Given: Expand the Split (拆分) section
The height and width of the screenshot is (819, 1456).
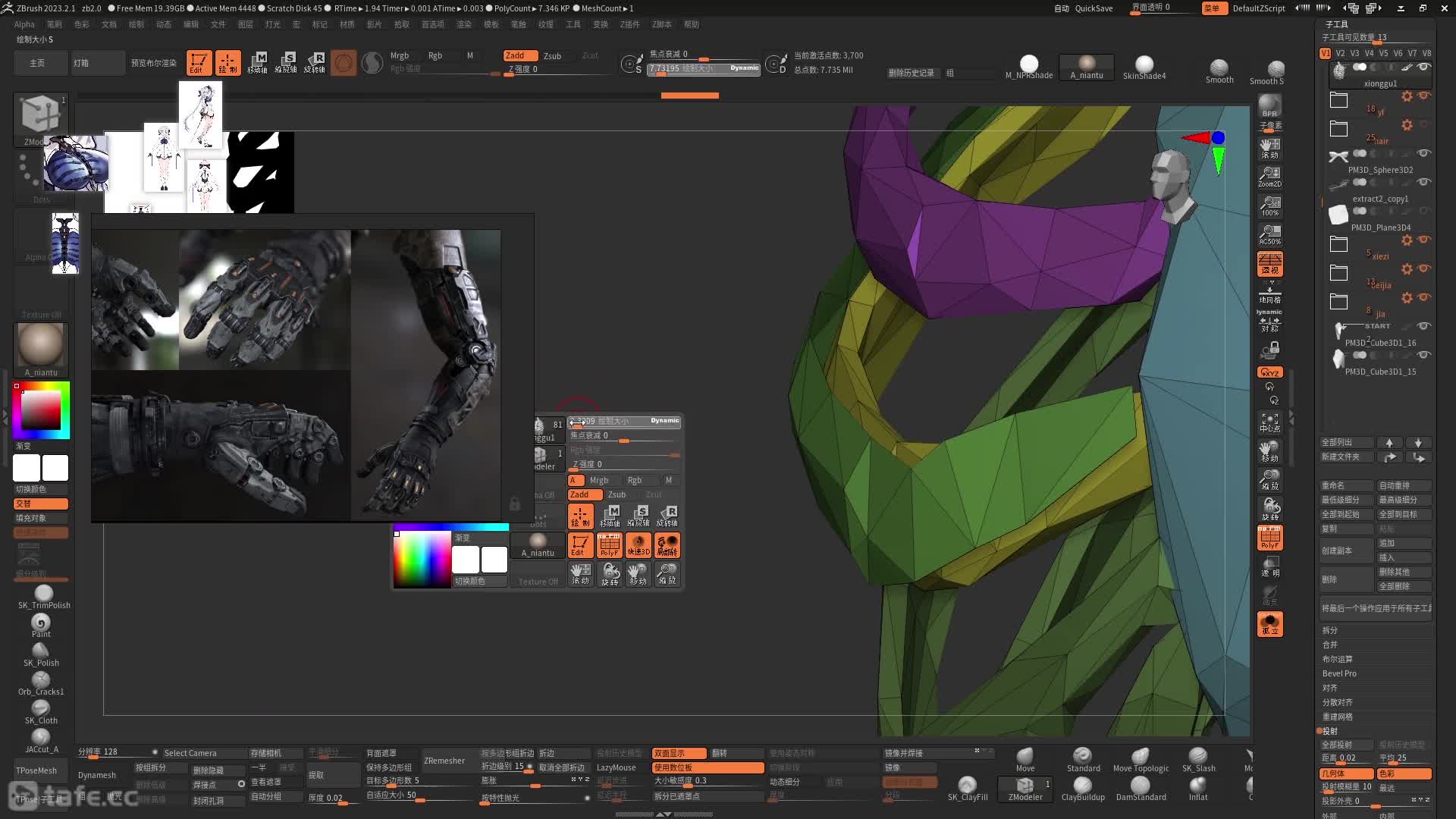Looking at the screenshot, I should (x=1330, y=630).
